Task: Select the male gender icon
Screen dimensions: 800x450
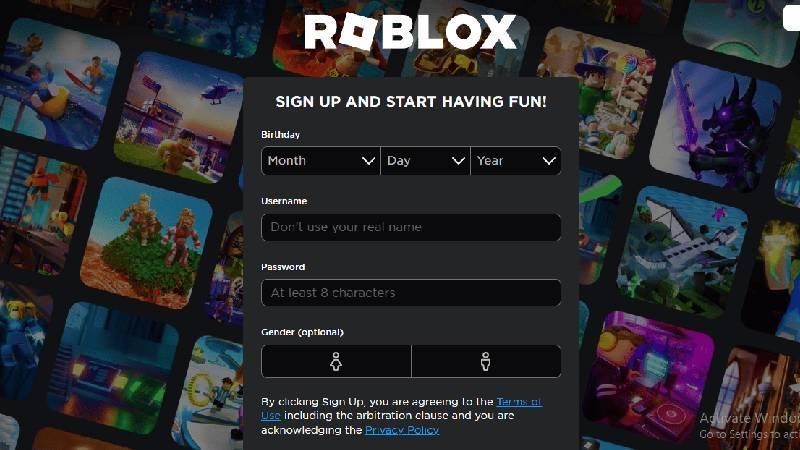Action: pos(486,361)
